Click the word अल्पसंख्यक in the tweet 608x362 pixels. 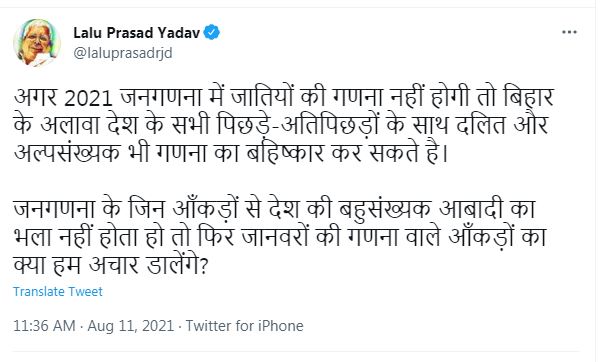[x=67, y=153]
